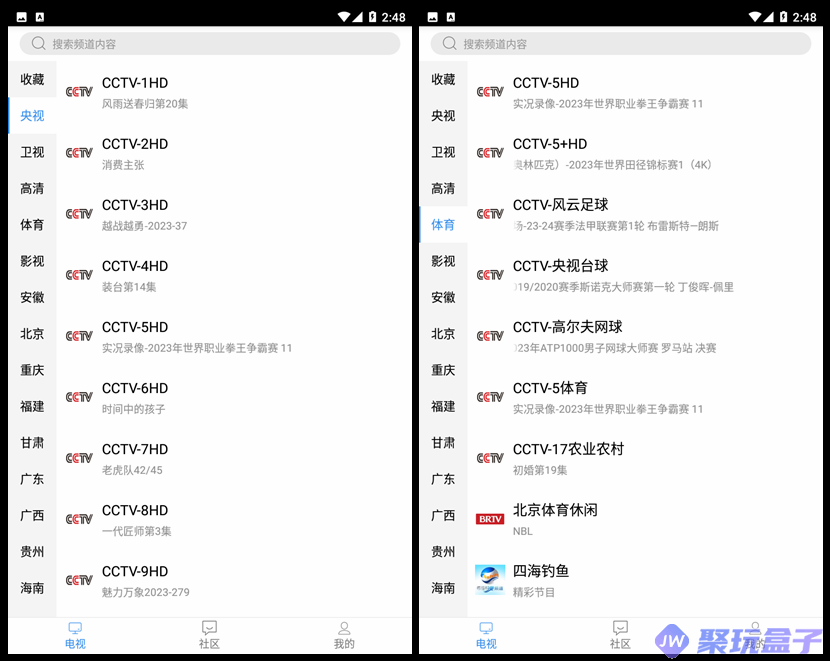830x661 pixels.
Task: Switch to 卫视 category on the left screen
Action: pos(32,152)
